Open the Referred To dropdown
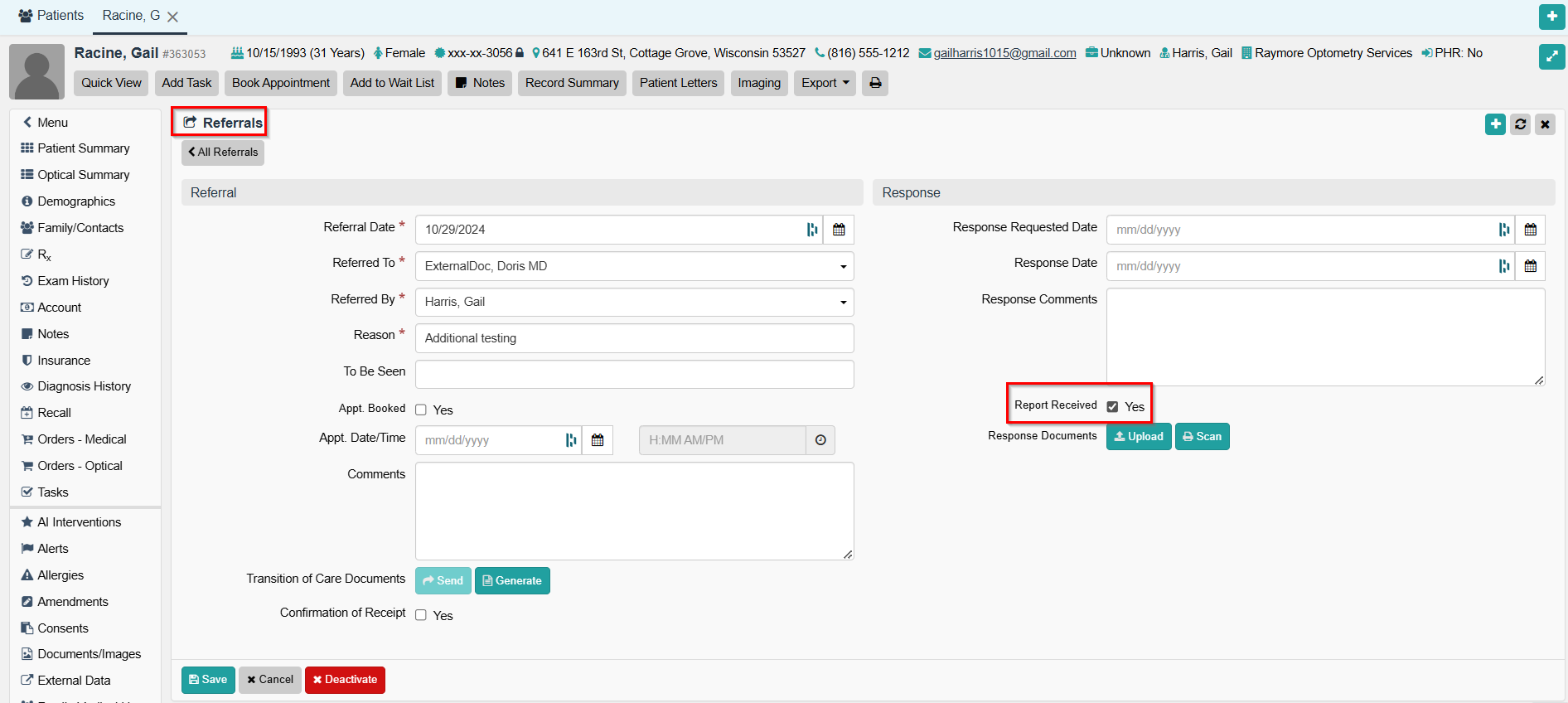The height and width of the screenshot is (703, 1568). pyautogui.click(x=634, y=266)
